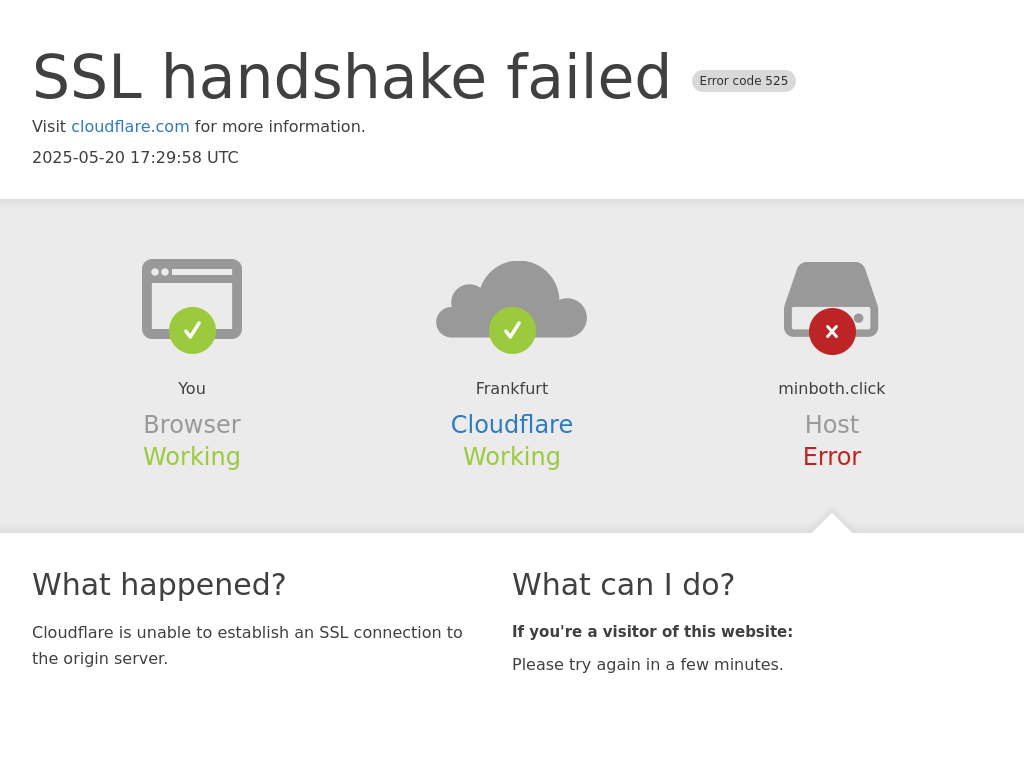Click the gray cloud icon

[511, 299]
